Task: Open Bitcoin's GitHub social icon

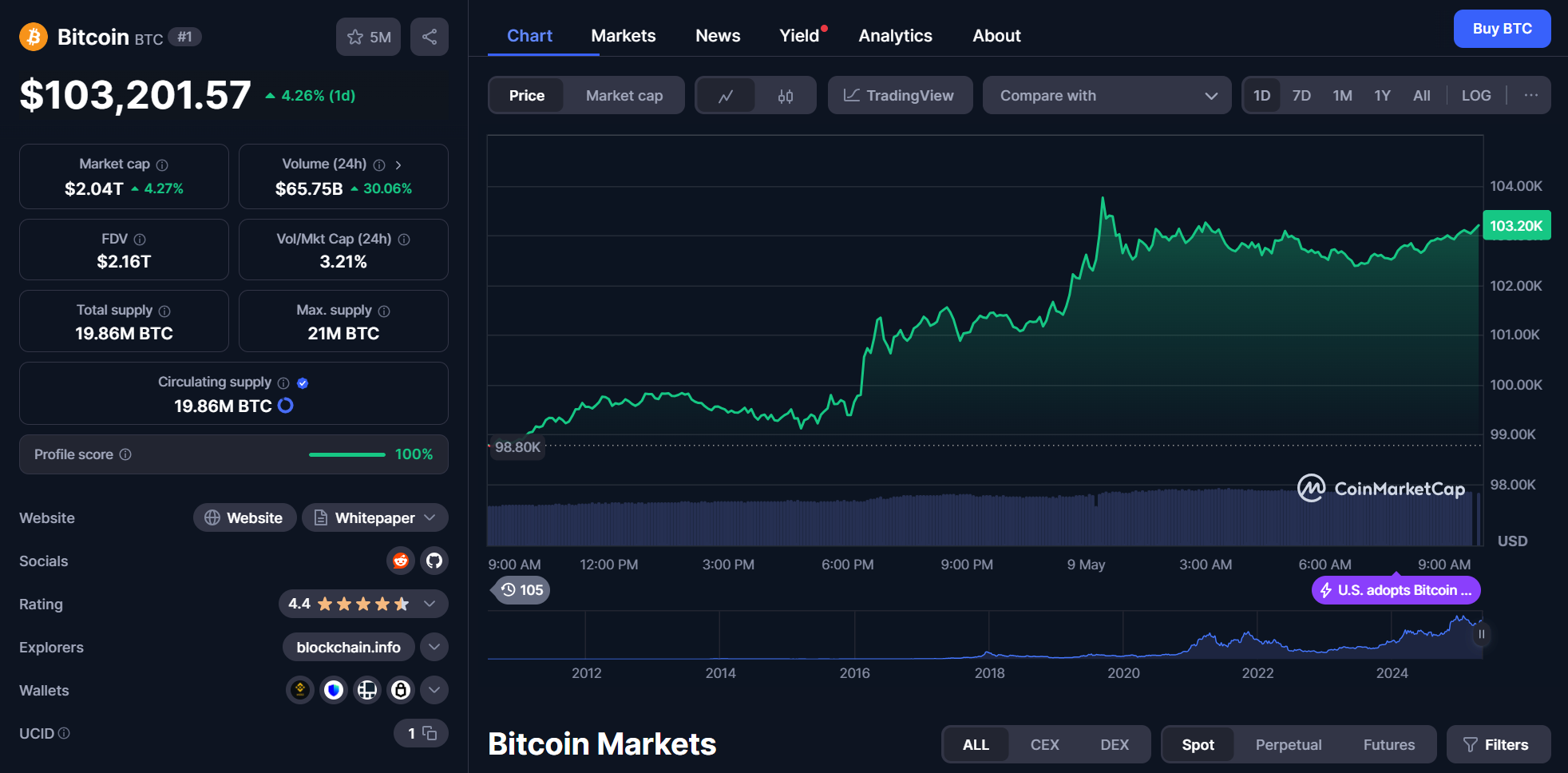Action: click(434, 561)
